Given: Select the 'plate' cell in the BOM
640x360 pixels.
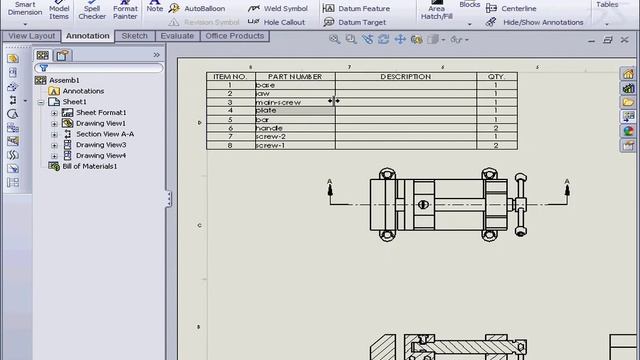Looking at the screenshot, I should (295, 110).
